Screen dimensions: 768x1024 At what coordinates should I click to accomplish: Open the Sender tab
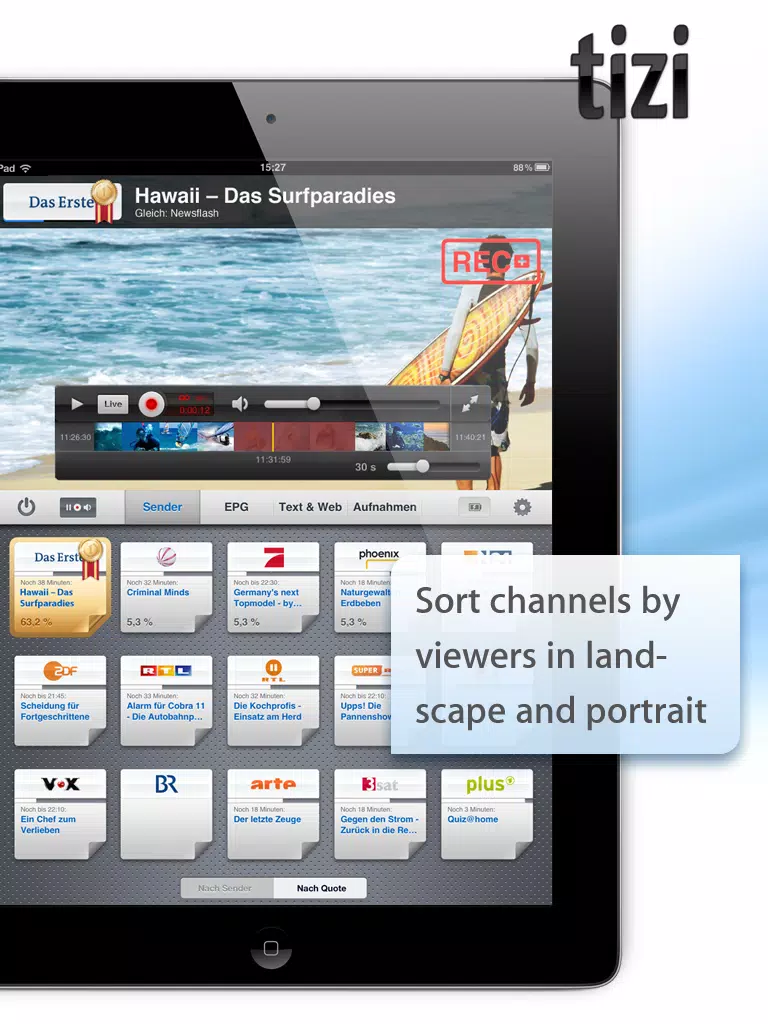pos(162,507)
